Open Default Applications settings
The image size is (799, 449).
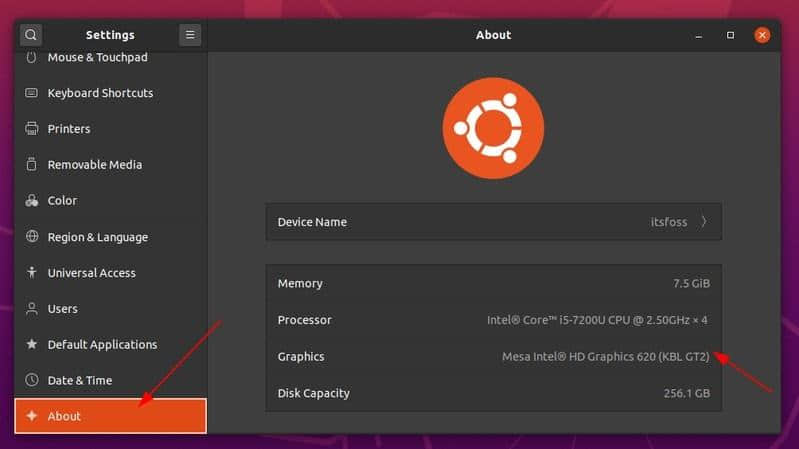click(x=102, y=345)
